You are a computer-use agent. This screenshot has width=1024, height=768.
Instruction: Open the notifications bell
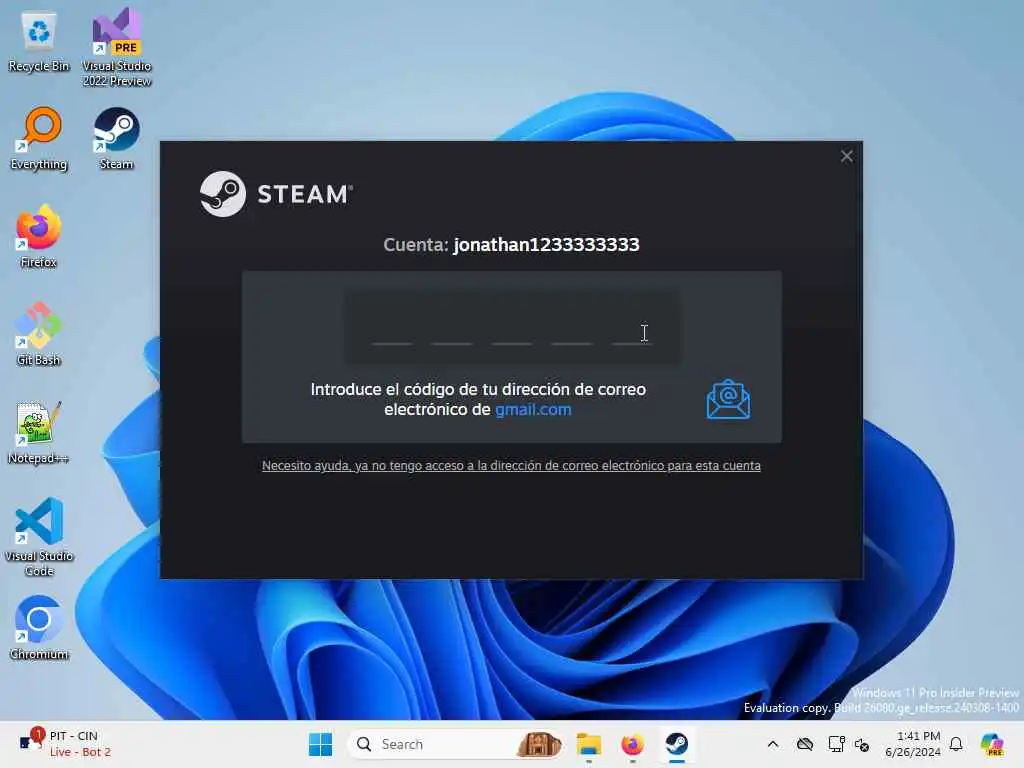tap(956, 744)
